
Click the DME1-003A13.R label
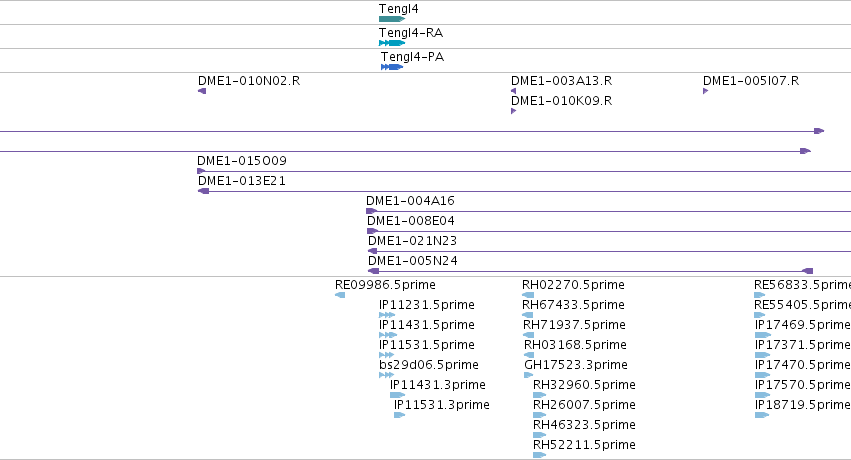561,81
